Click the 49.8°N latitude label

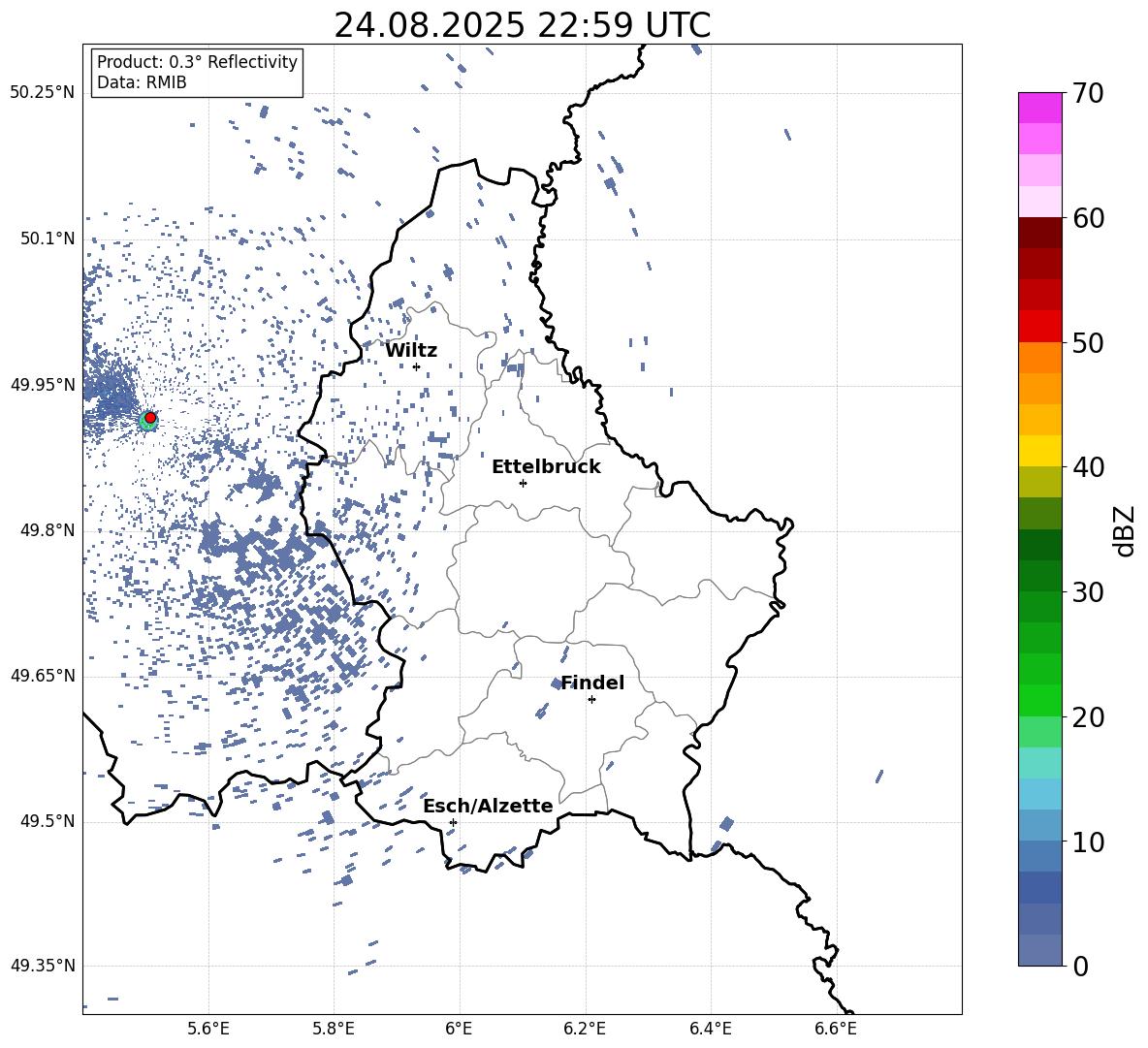click(48, 530)
